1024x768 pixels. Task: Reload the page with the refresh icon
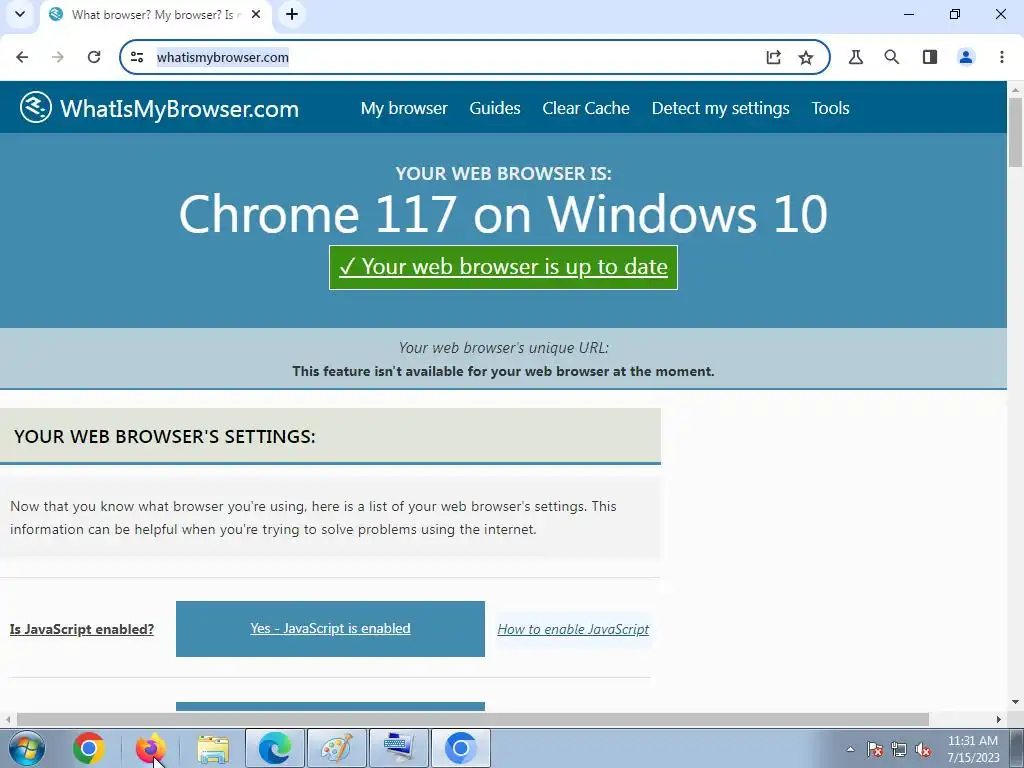(x=94, y=57)
